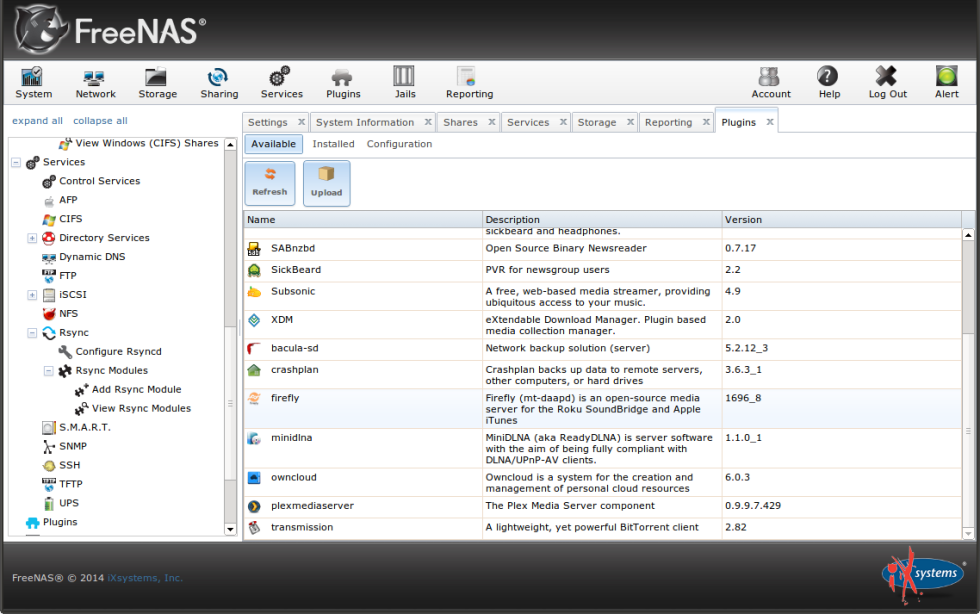Switch to the Reporting tab
The image size is (980, 614).
[x=670, y=121]
